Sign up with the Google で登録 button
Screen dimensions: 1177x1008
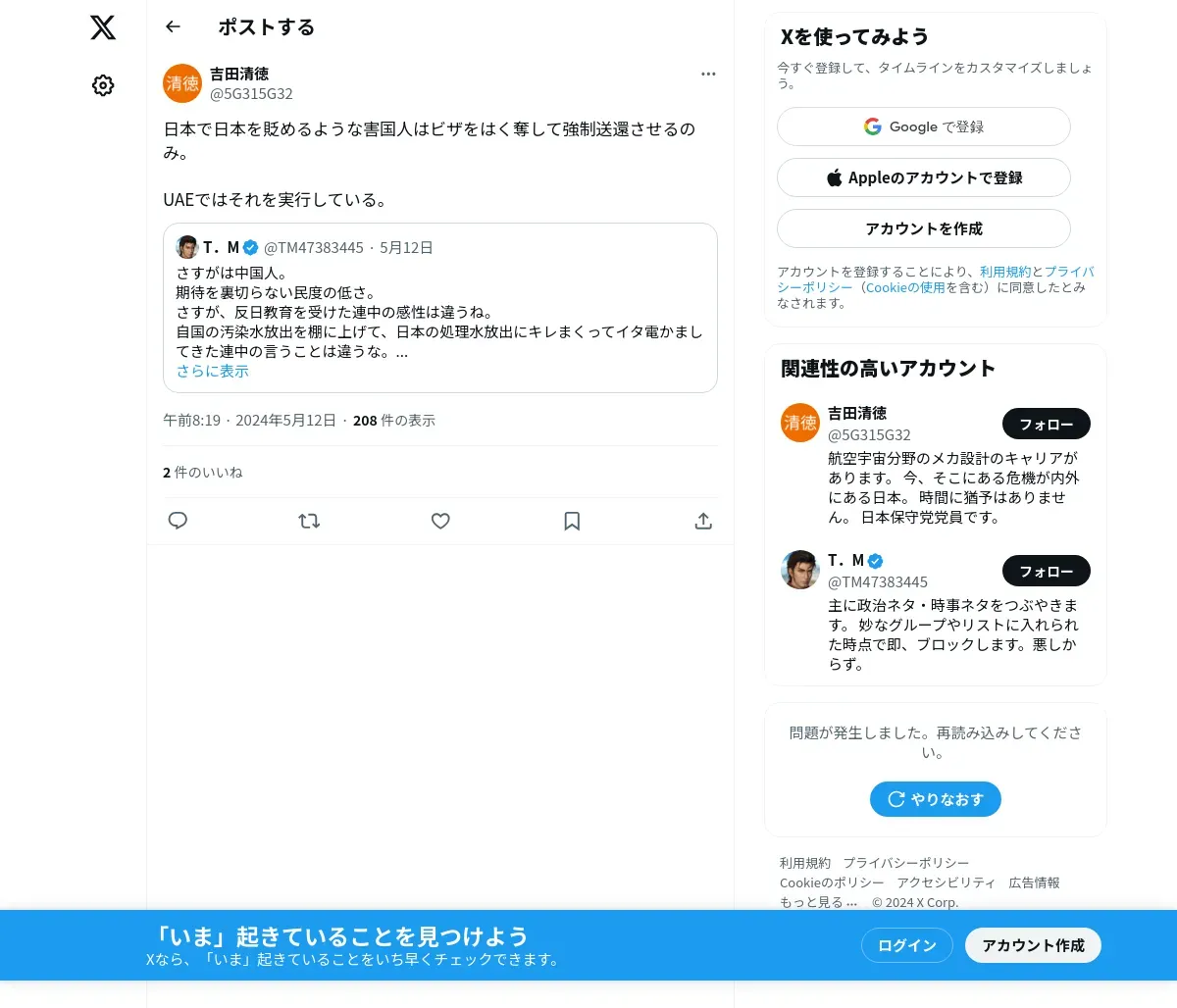pos(924,126)
